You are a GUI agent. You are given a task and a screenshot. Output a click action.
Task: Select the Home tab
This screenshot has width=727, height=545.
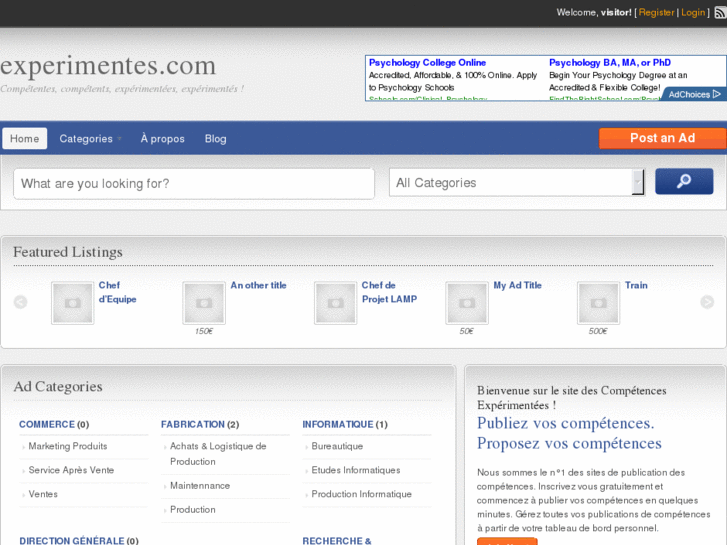click(x=25, y=139)
